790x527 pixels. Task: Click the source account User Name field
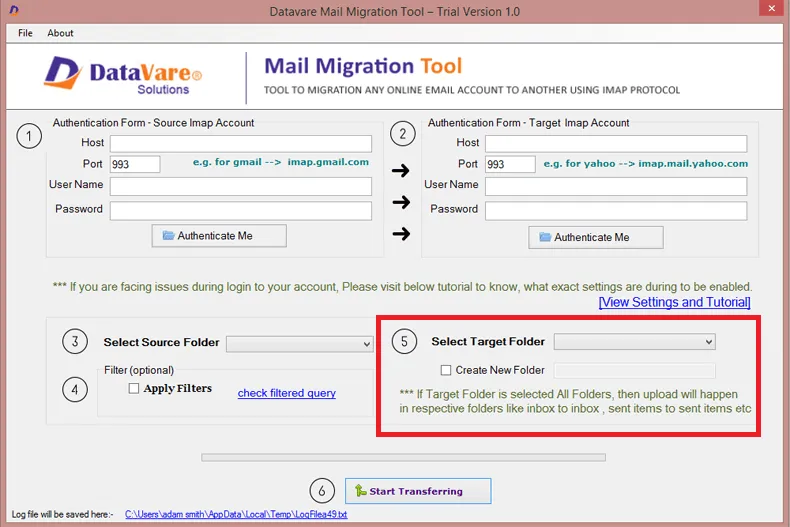[x=241, y=186]
